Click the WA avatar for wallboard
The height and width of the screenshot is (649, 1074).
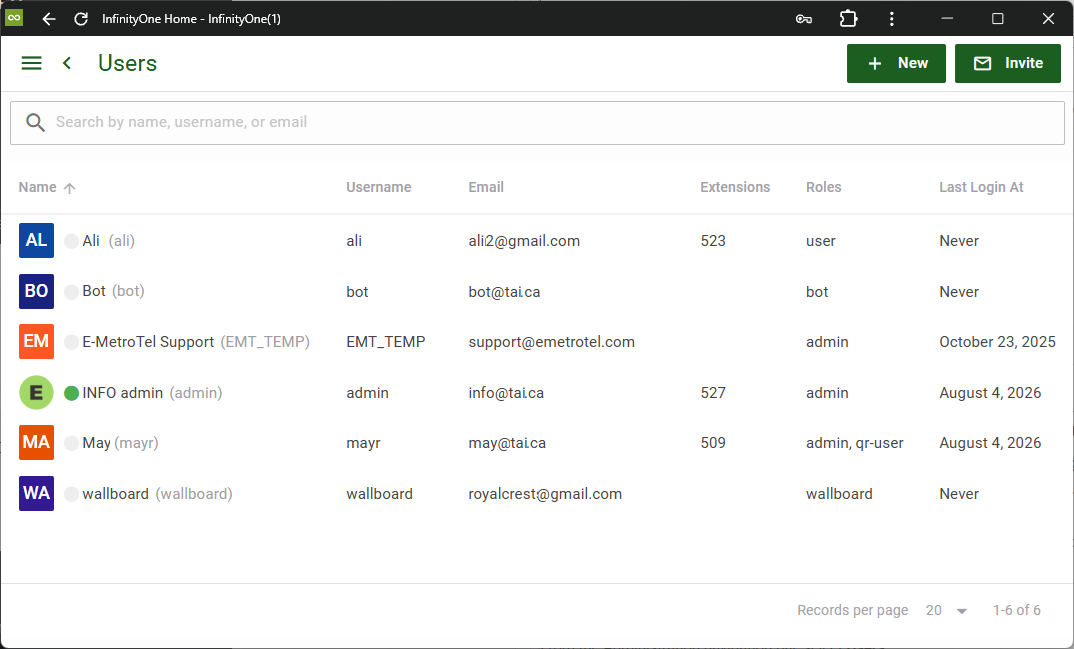36,494
